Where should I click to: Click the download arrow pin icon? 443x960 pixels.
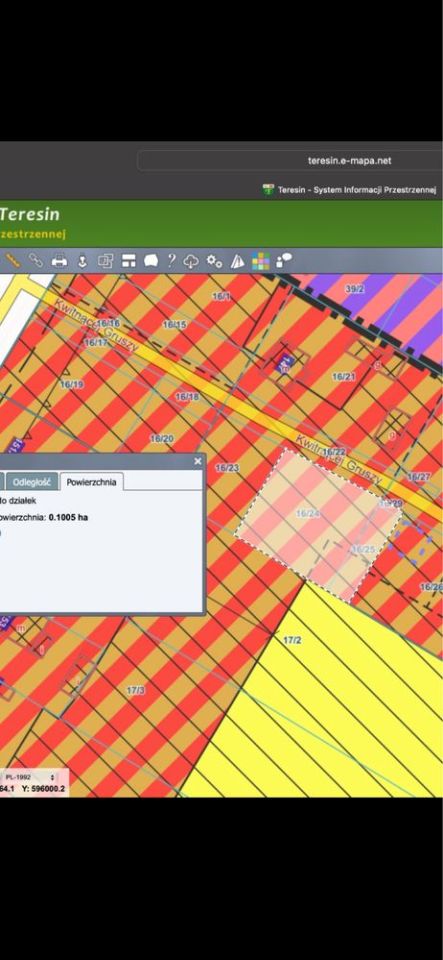pyautogui.click(x=83, y=261)
